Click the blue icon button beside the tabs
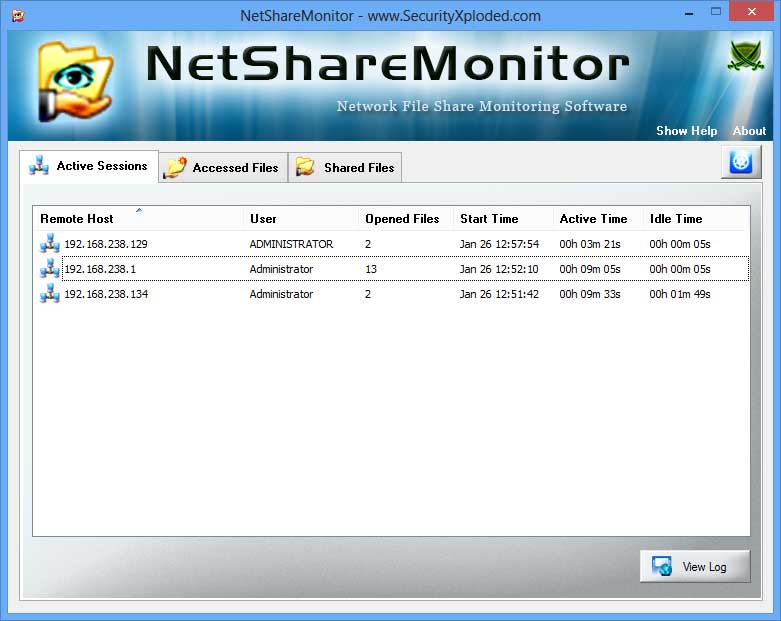Image resolution: width=781 pixels, height=621 pixels. [741, 162]
